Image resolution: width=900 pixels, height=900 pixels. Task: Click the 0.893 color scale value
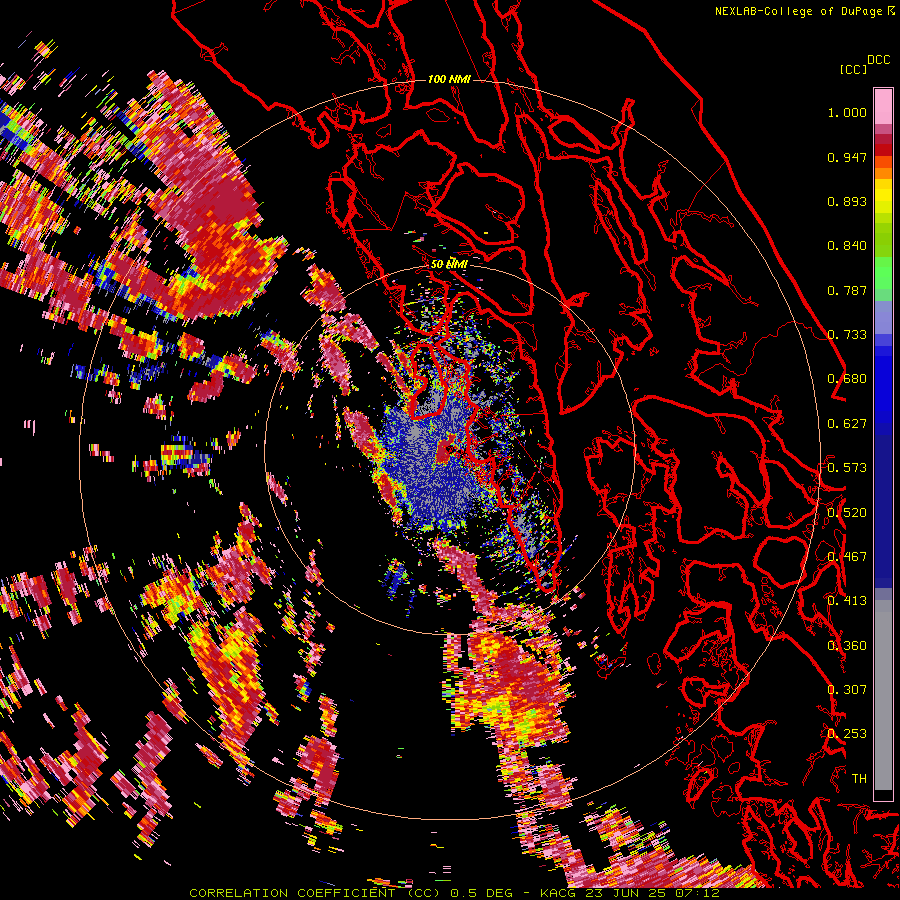(847, 201)
